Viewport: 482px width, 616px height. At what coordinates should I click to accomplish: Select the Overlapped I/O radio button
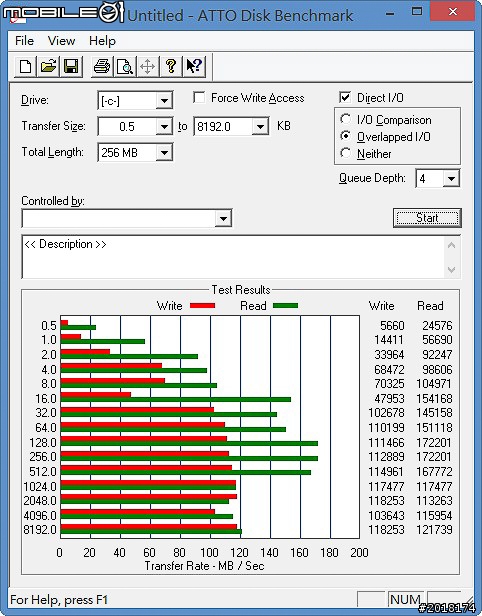(x=345, y=136)
